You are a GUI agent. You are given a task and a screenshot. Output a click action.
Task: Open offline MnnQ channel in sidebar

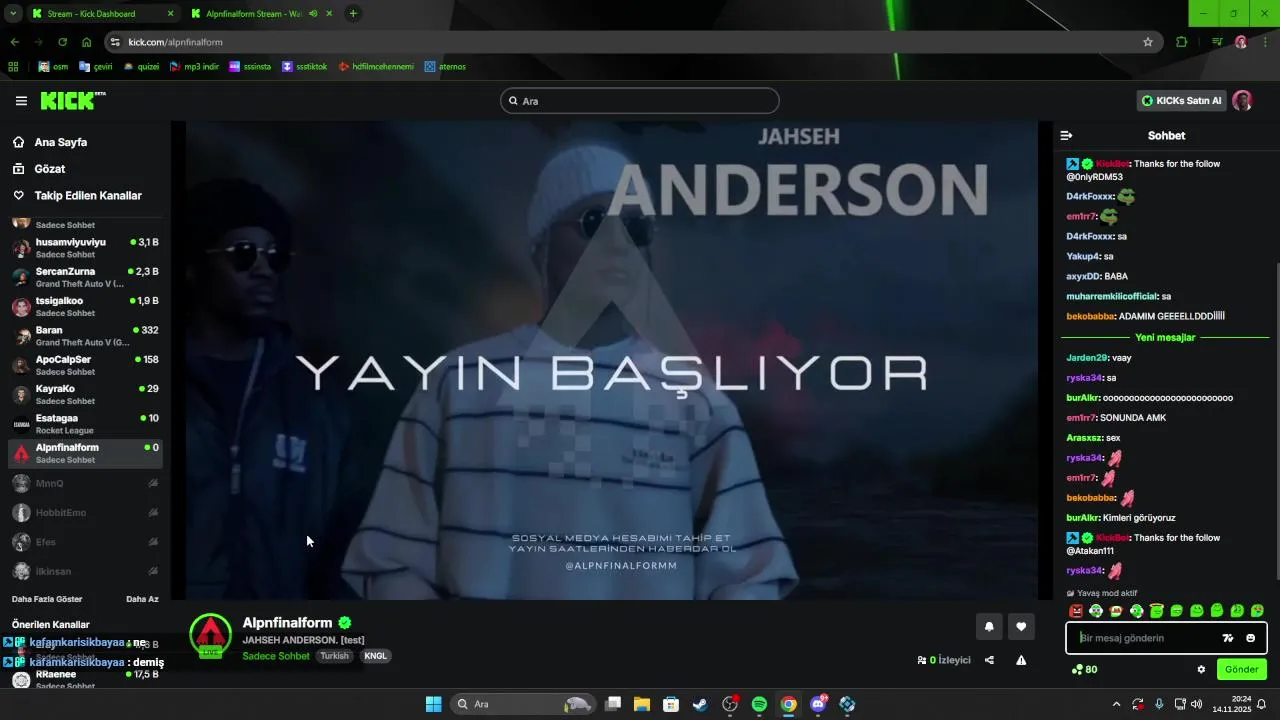[85, 483]
